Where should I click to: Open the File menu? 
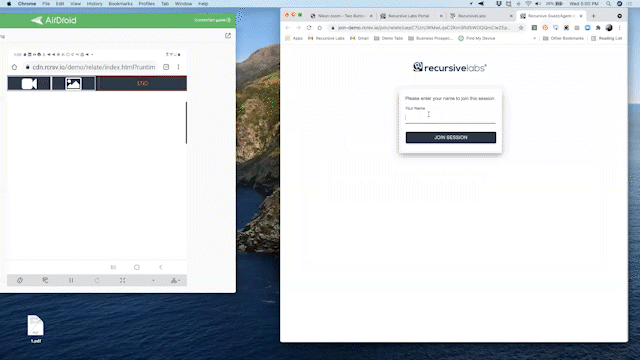point(46,4)
